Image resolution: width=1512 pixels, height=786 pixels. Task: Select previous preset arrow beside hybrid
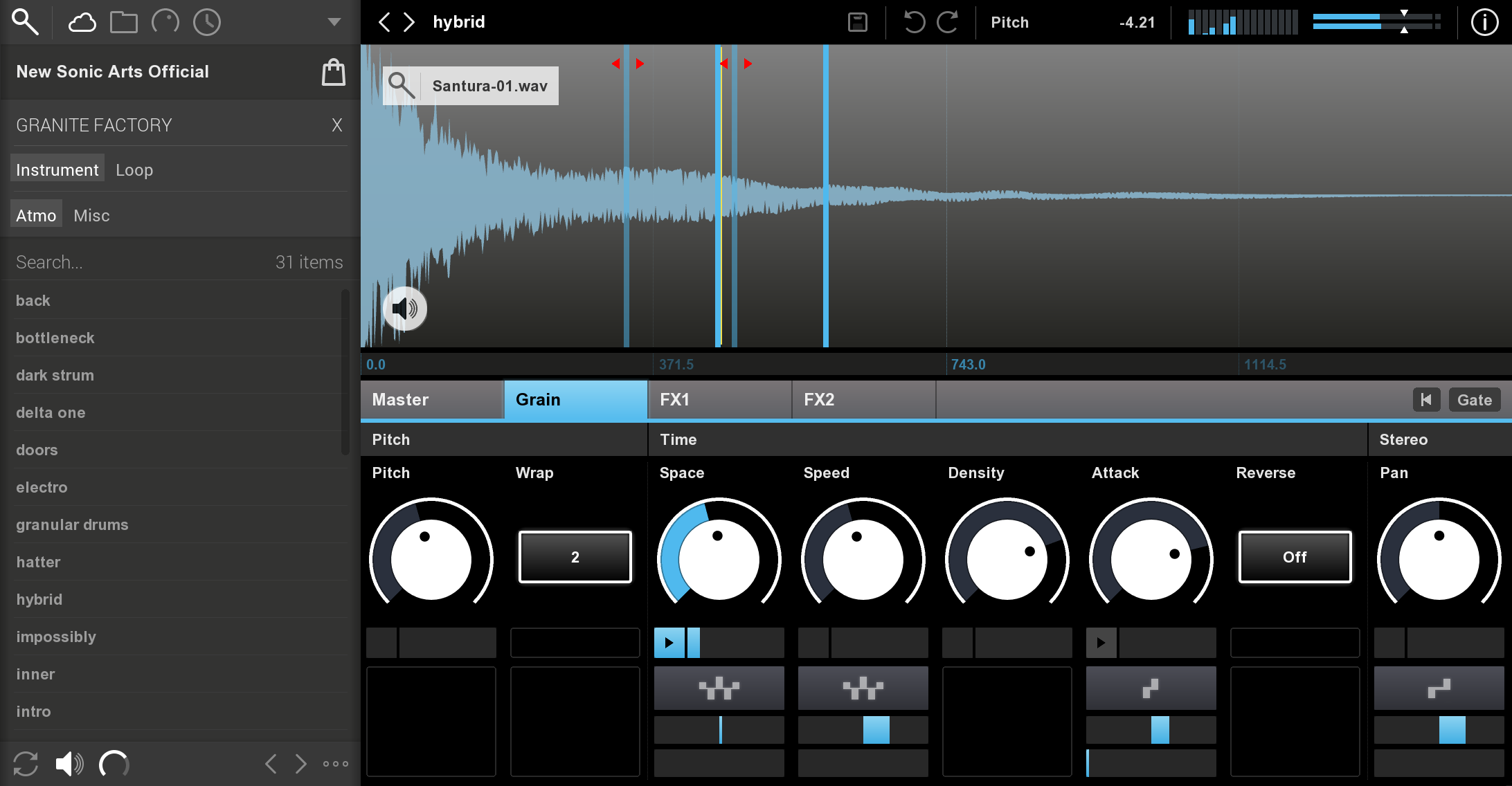tap(384, 22)
